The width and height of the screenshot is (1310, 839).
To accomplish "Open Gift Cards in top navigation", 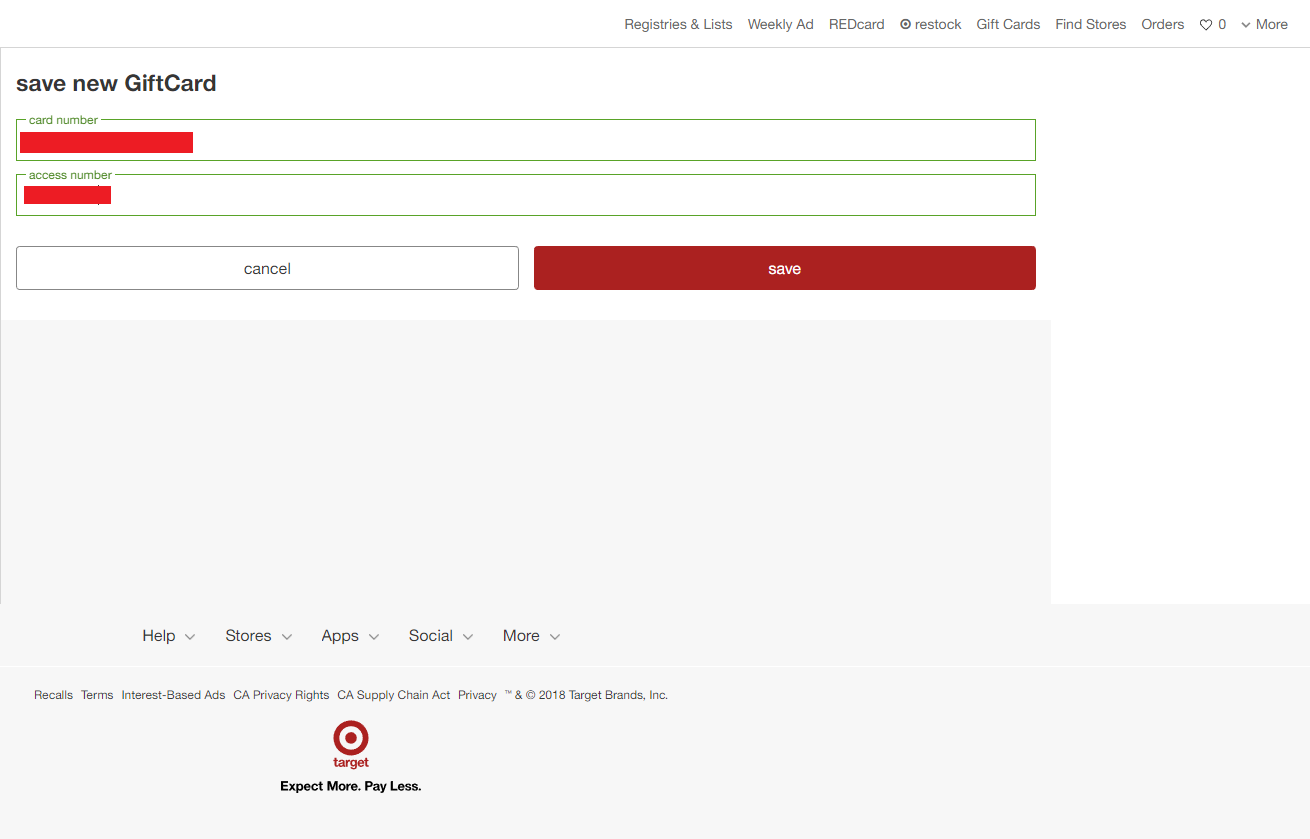I will click(x=1008, y=24).
